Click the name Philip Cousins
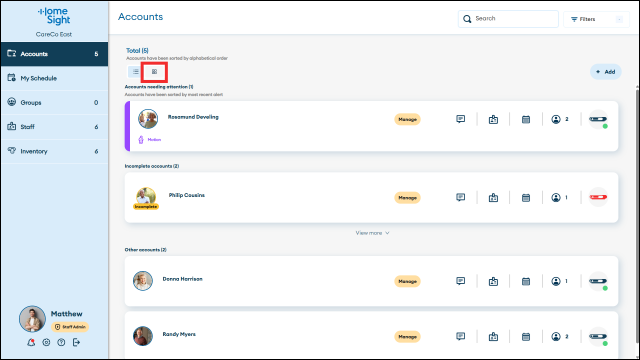Viewport: 640px width, 360px height. coord(187,196)
